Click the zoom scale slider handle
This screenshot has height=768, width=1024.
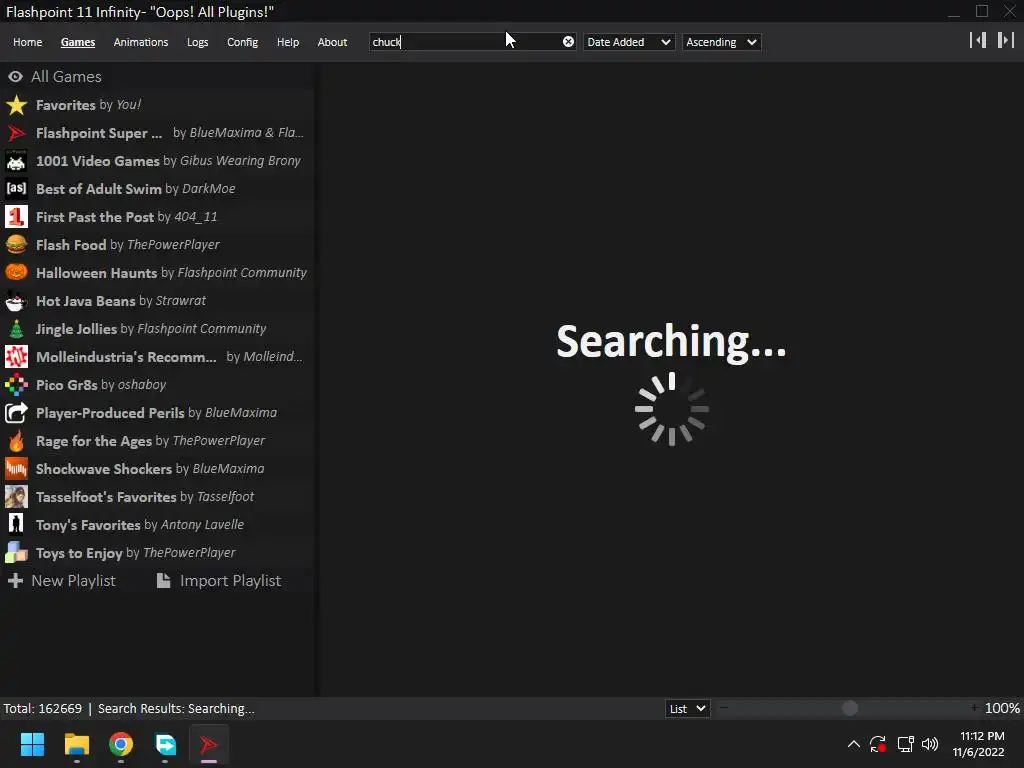point(850,708)
